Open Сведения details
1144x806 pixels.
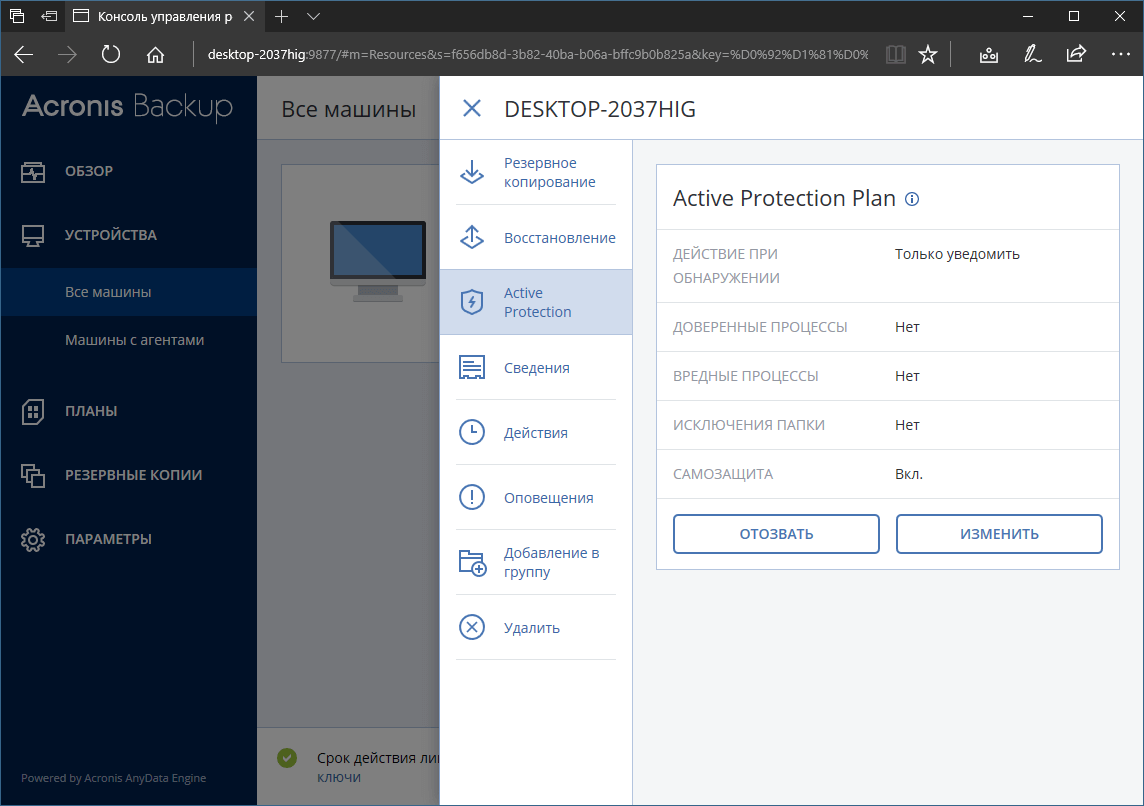click(x=537, y=368)
